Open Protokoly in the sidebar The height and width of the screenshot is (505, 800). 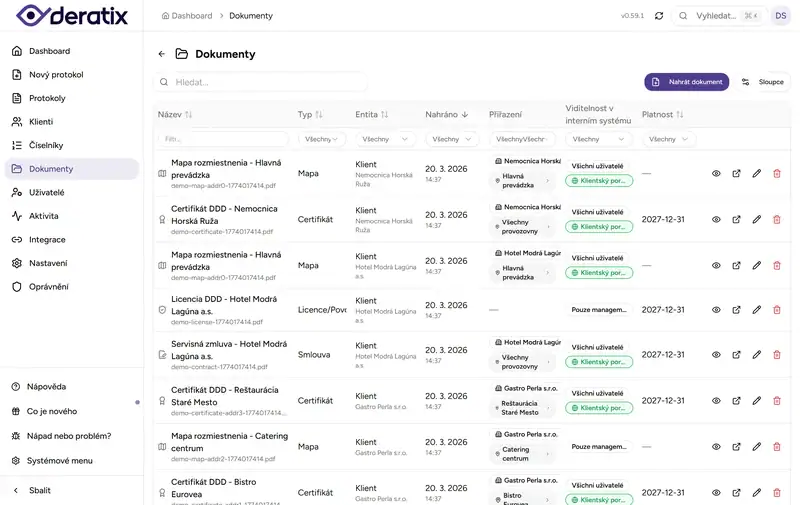[x=47, y=98]
